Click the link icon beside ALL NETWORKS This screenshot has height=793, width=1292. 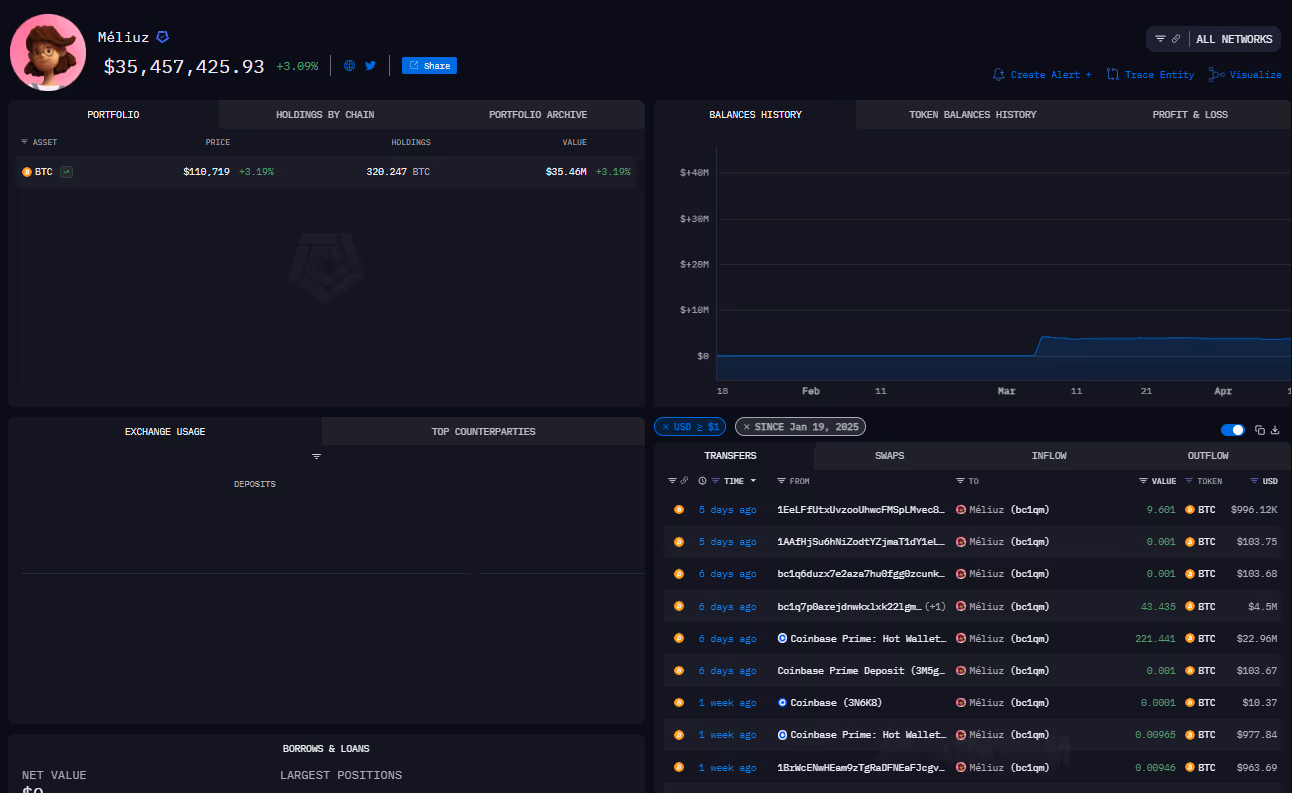(x=1176, y=39)
